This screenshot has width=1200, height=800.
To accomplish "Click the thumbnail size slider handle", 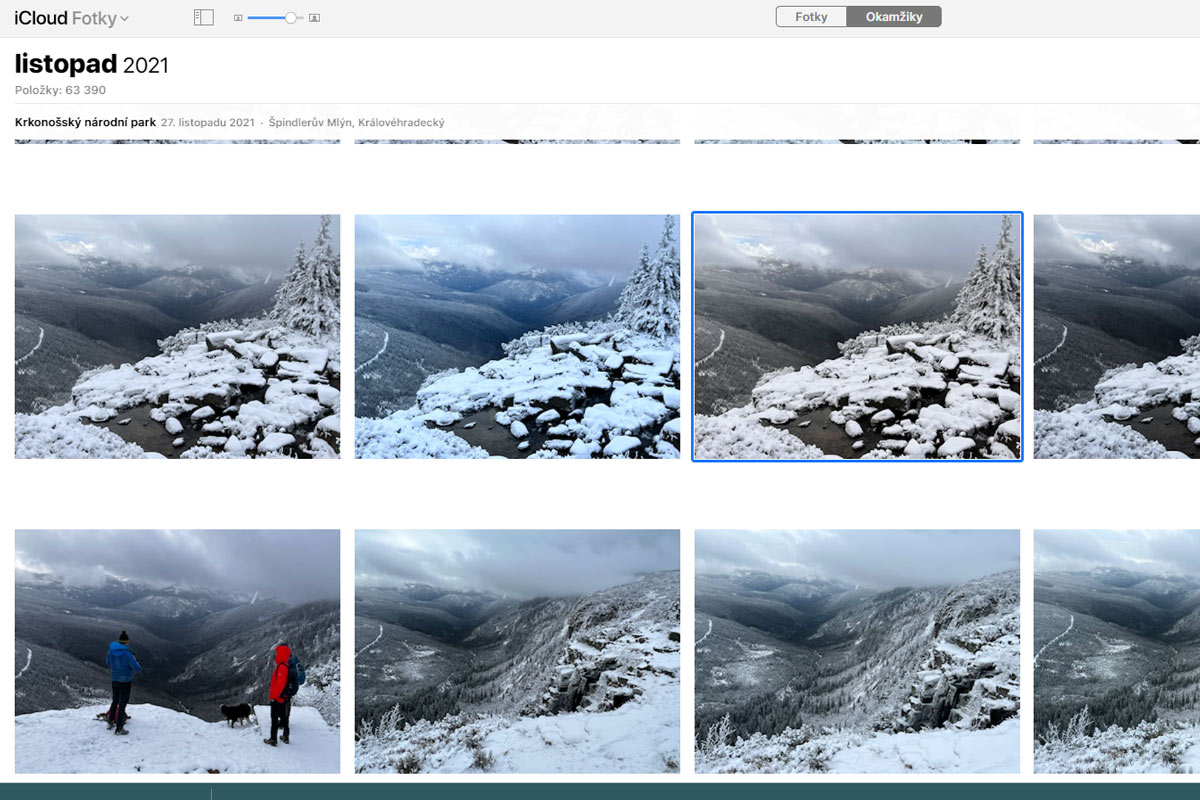I will (x=290, y=17).
